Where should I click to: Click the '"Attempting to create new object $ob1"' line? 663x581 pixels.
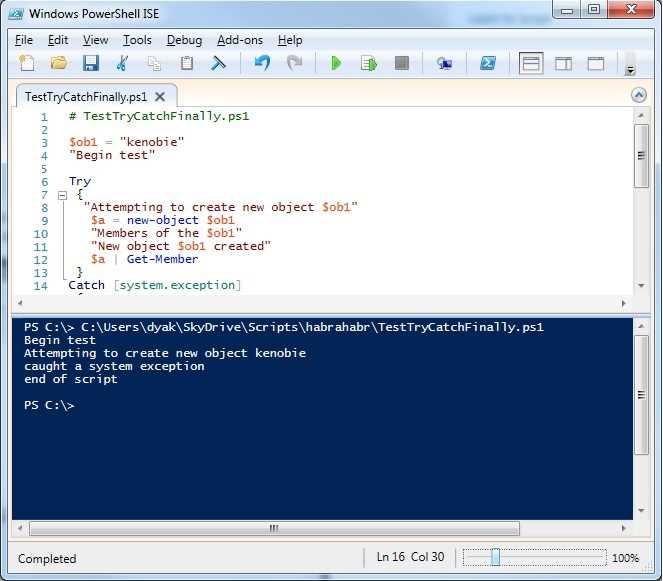pyautogui.click(x=221, y=207)
